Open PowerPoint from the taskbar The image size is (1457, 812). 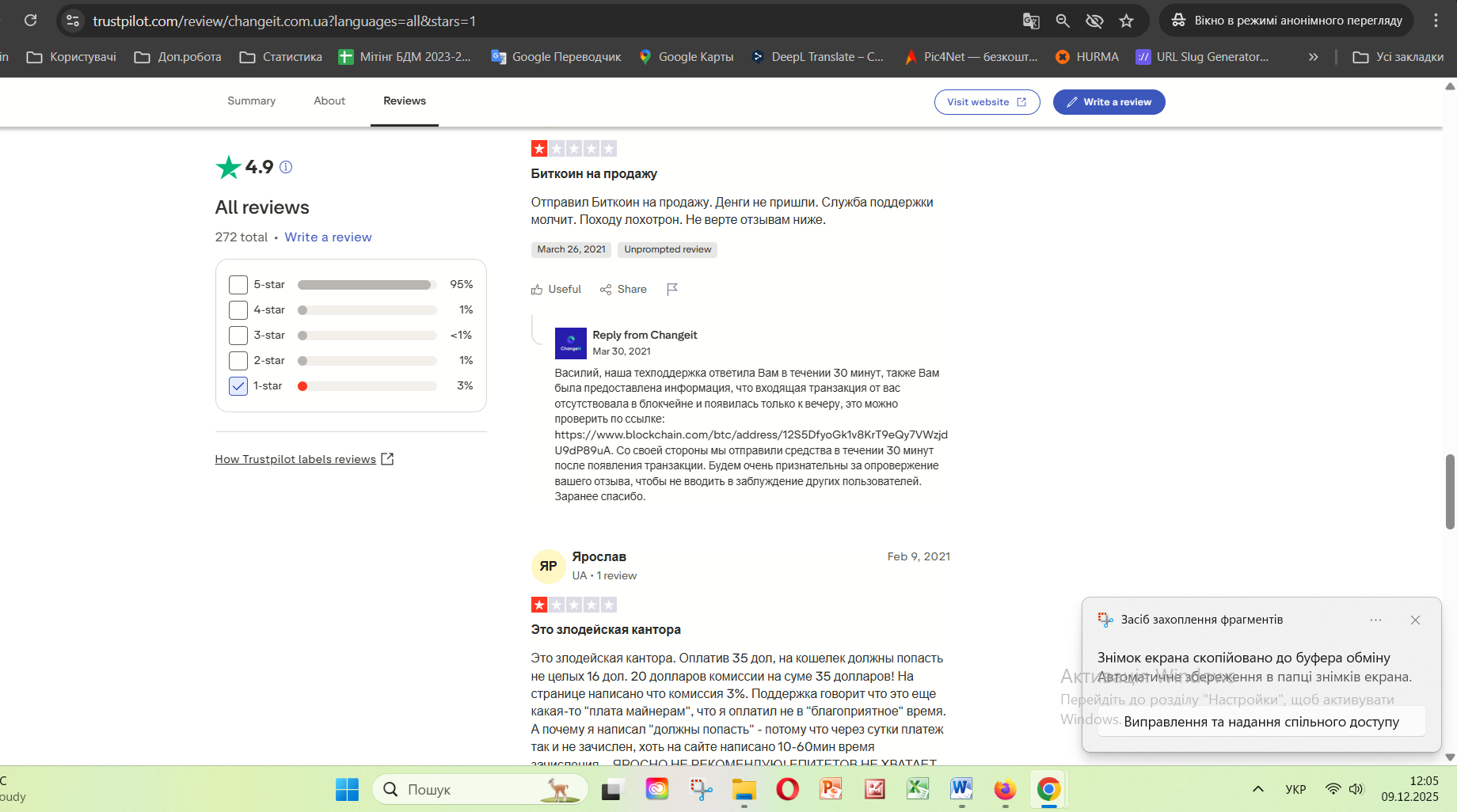[831, 789]
